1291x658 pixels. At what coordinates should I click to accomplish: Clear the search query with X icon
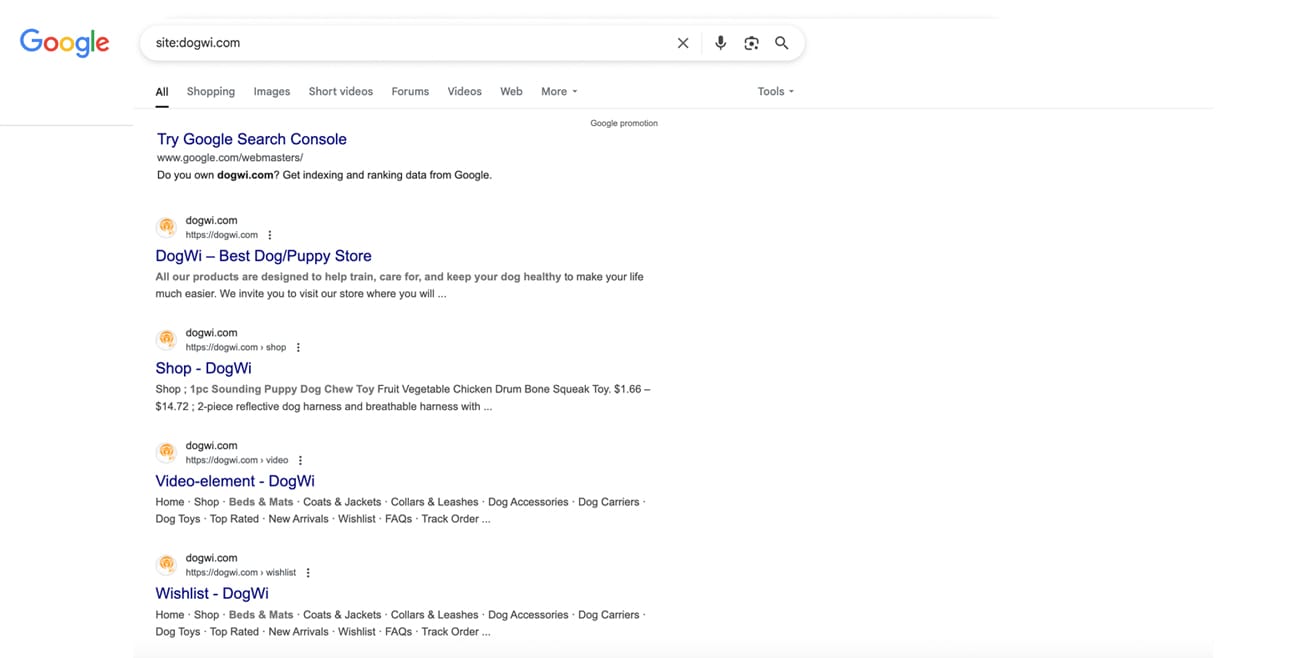(x=683, y=43)
